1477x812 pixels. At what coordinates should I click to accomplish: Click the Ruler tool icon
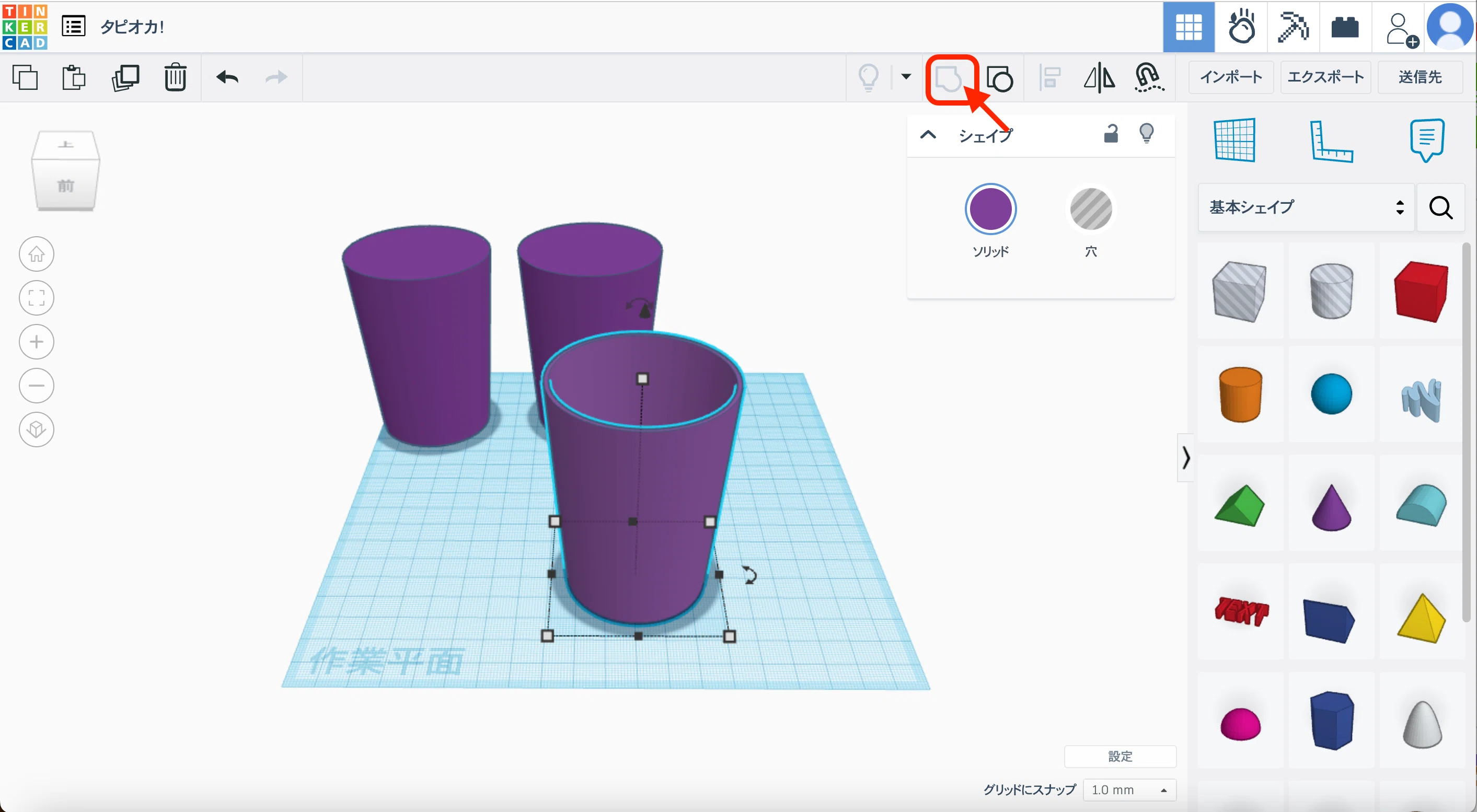1331,141
